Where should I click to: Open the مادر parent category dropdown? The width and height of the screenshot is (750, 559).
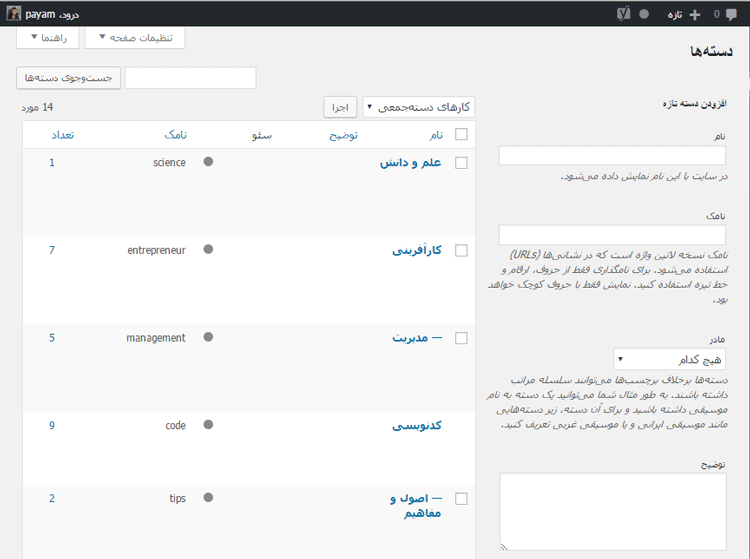669,359
